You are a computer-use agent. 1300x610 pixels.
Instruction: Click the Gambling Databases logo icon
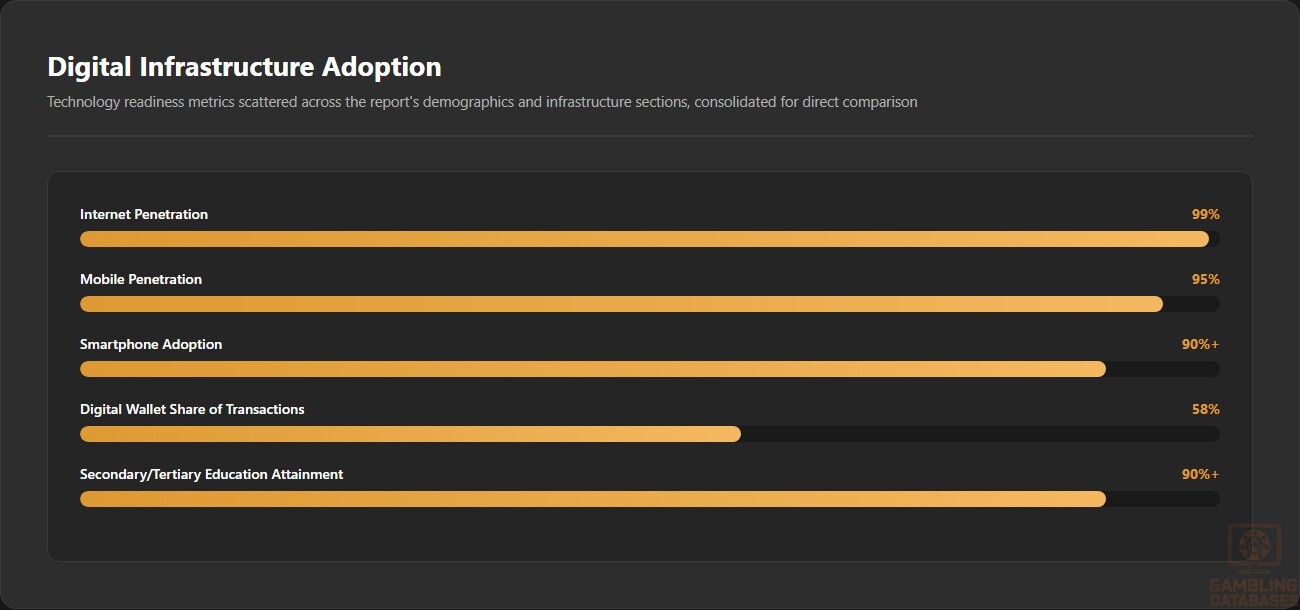tap(1252, 549)
